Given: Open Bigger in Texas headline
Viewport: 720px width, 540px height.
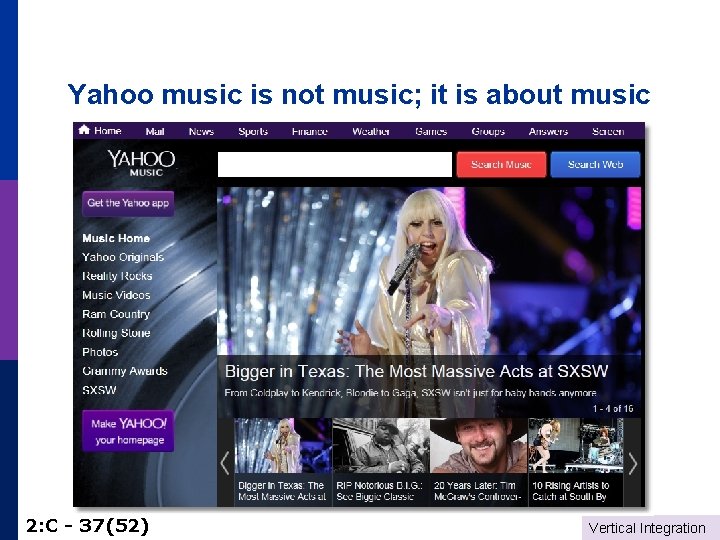Looking at the screenshot, I should click(416, 371).
